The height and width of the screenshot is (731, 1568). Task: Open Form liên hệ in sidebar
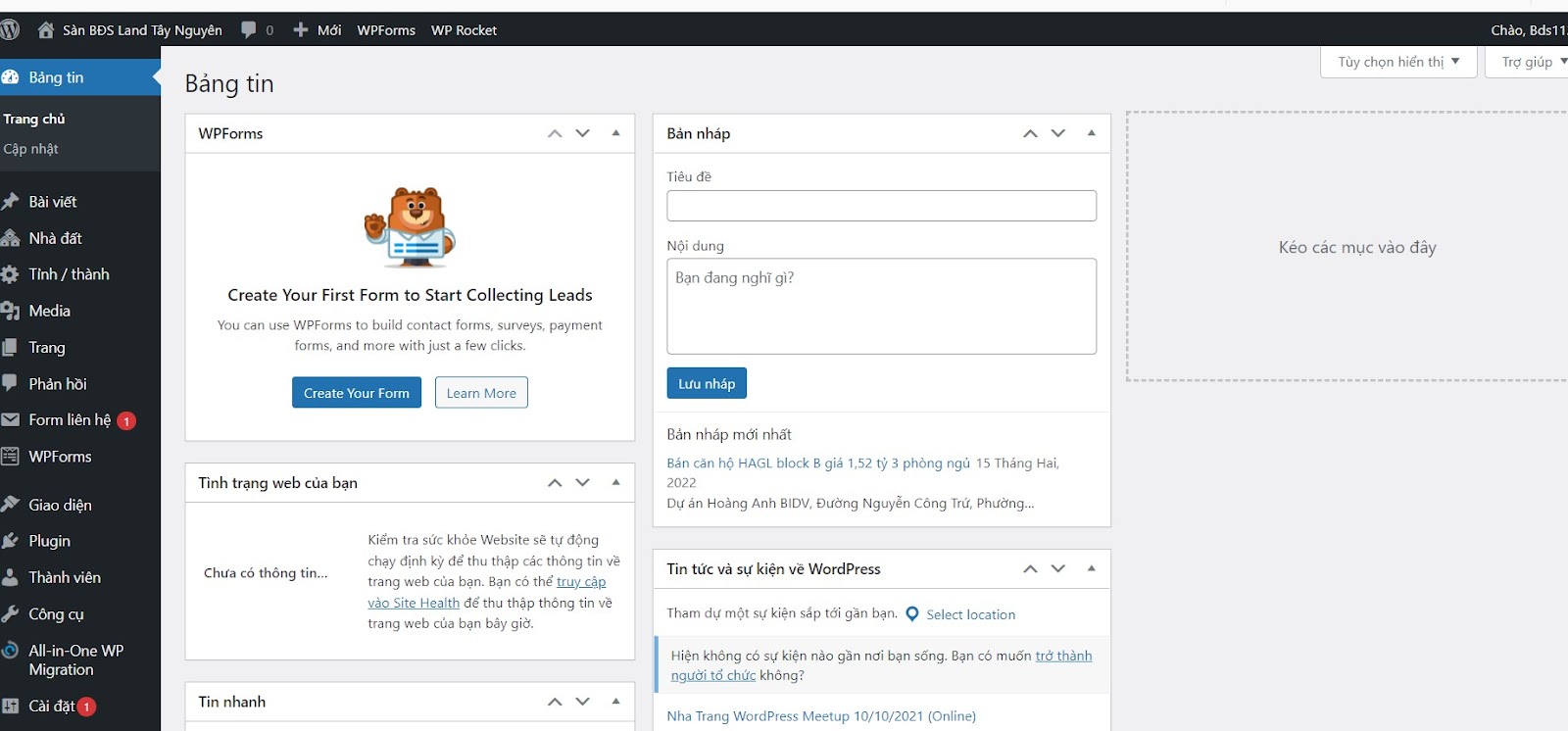coord(70,420)
